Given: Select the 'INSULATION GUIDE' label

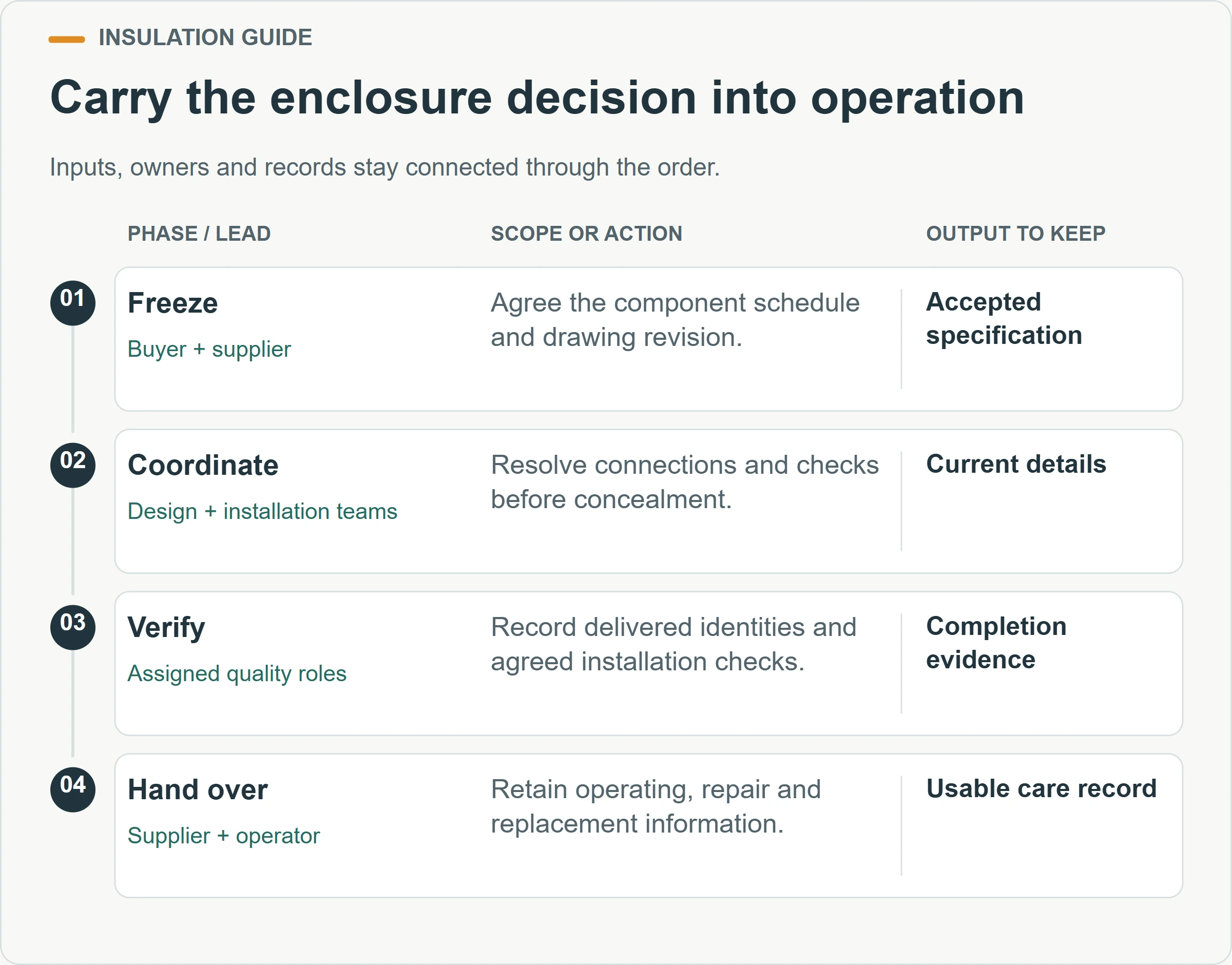Looking at the screenshot, I should [x=205, y=37].
